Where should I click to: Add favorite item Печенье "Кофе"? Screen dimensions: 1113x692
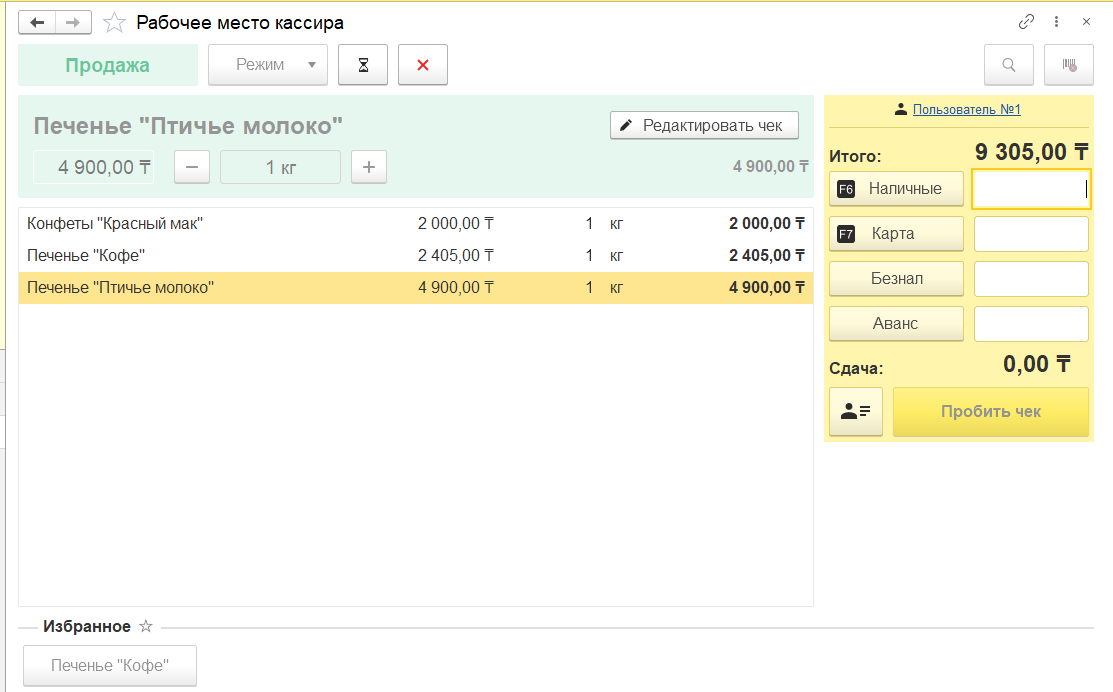point(110,665)
